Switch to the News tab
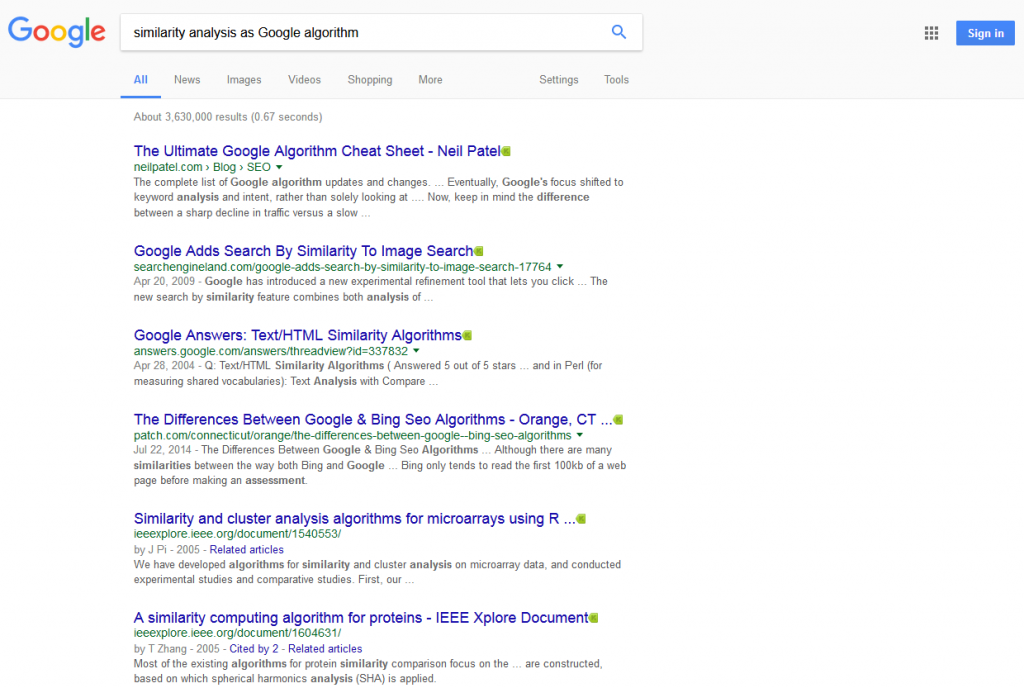 187,80
